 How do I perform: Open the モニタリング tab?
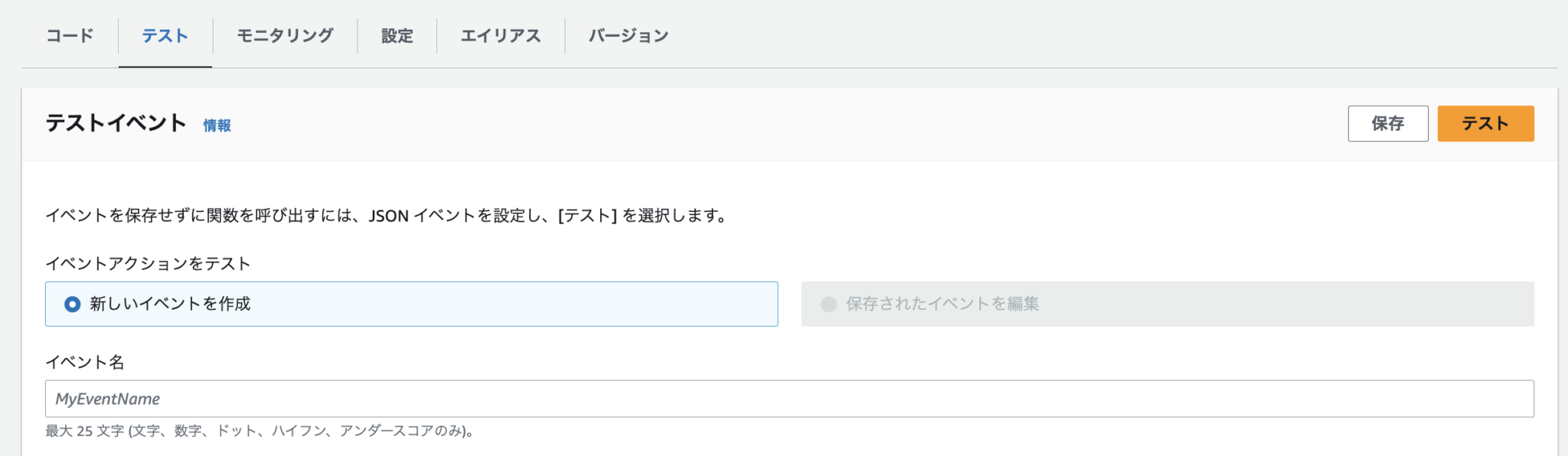click(283, 34)
